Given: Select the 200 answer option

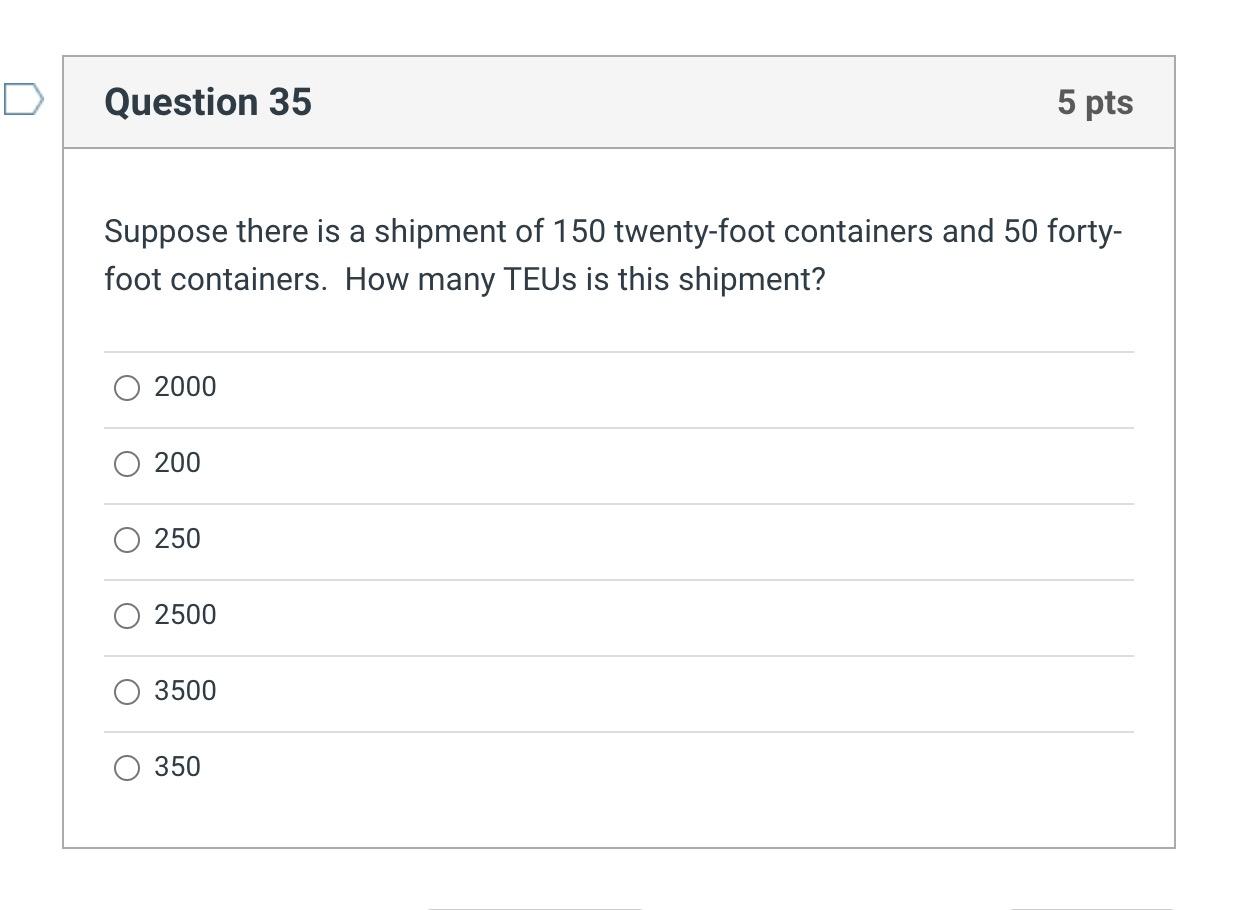Looking at the screenshot, I should [126, 463].
